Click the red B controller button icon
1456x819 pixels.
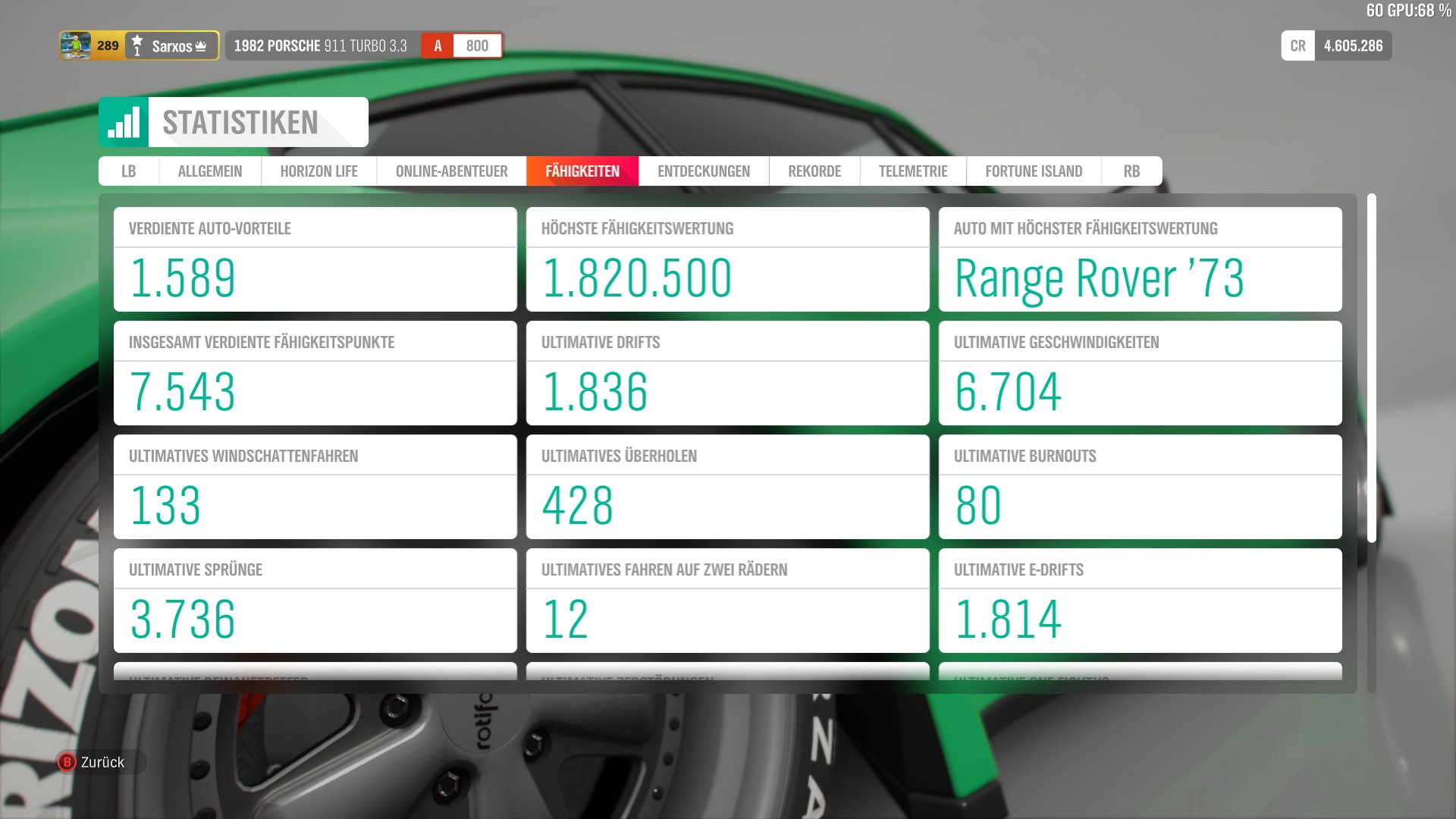point(67,762)
